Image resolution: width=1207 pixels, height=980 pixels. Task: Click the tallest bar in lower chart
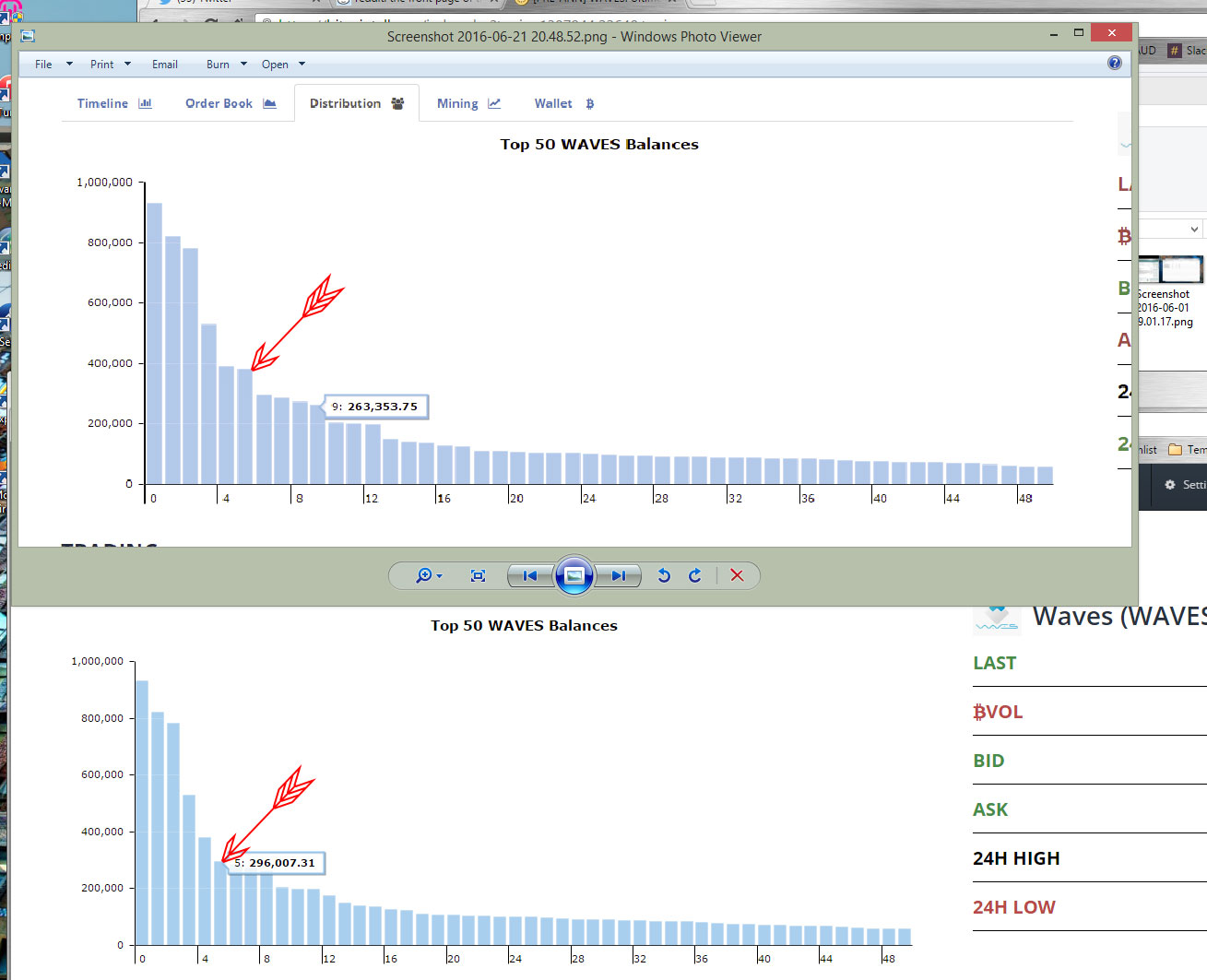[x=142, y=812]
